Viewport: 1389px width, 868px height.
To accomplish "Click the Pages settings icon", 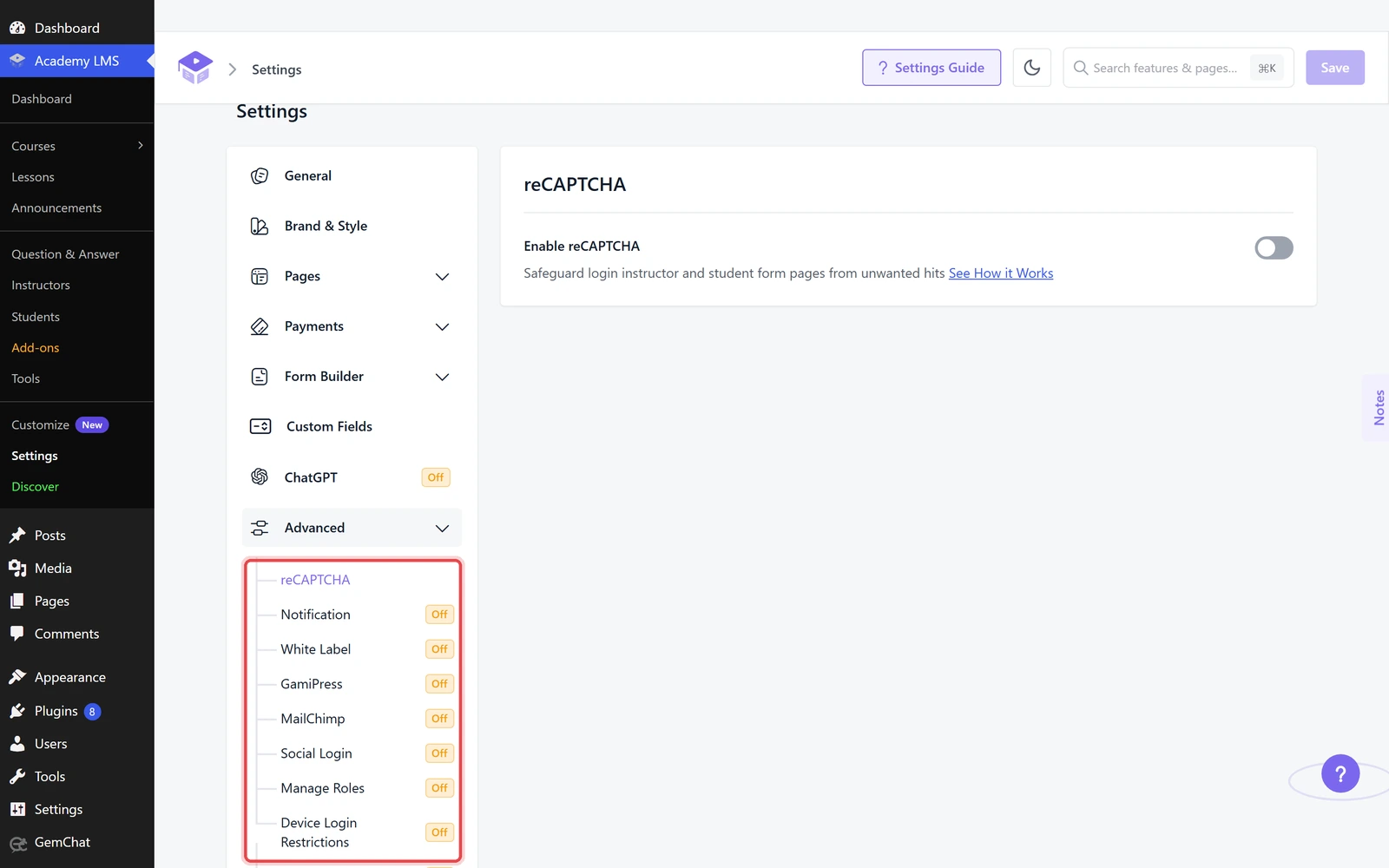I will pos(260,276).
